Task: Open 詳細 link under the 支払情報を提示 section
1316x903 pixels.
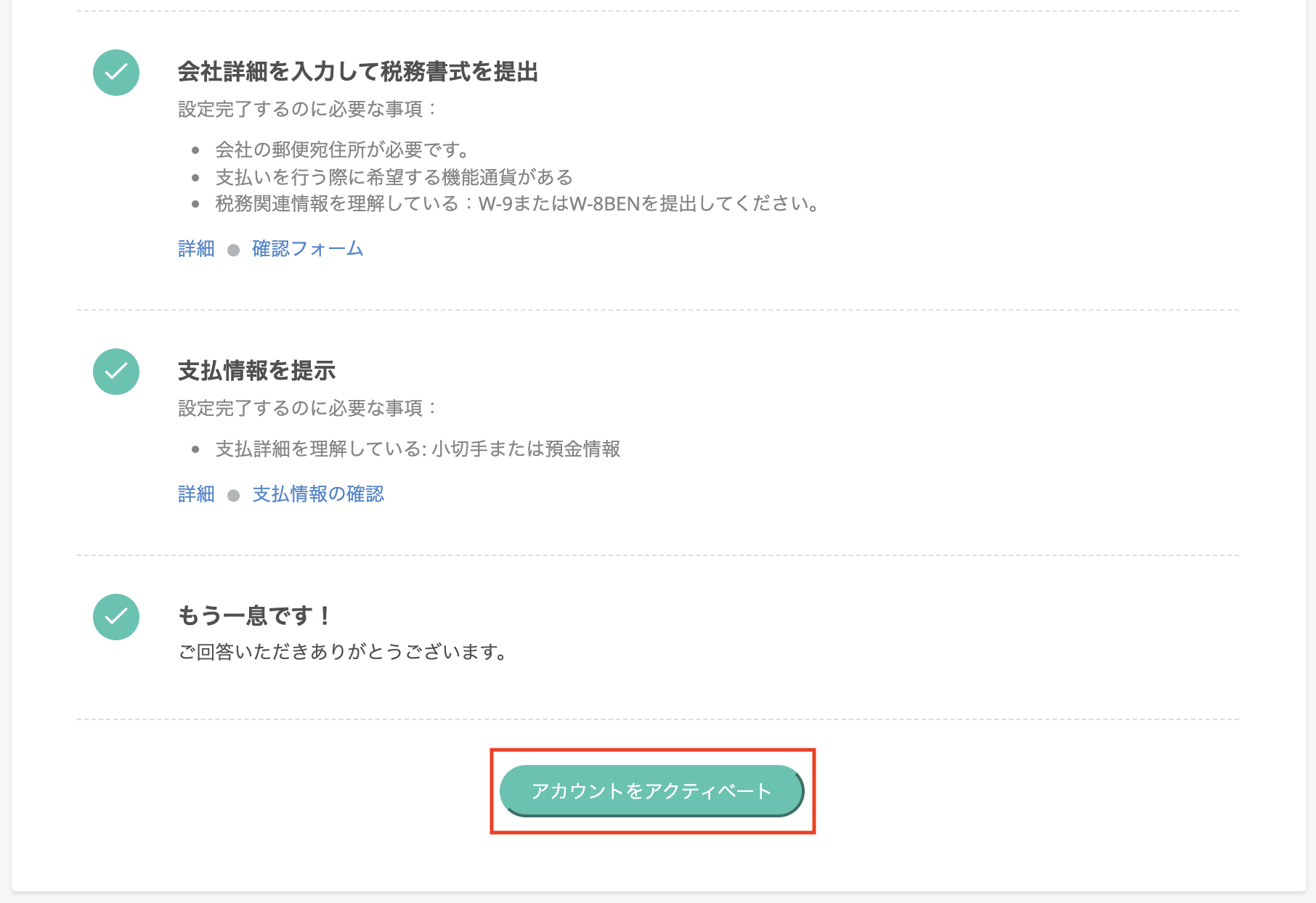Action: [x=196, y=494]
